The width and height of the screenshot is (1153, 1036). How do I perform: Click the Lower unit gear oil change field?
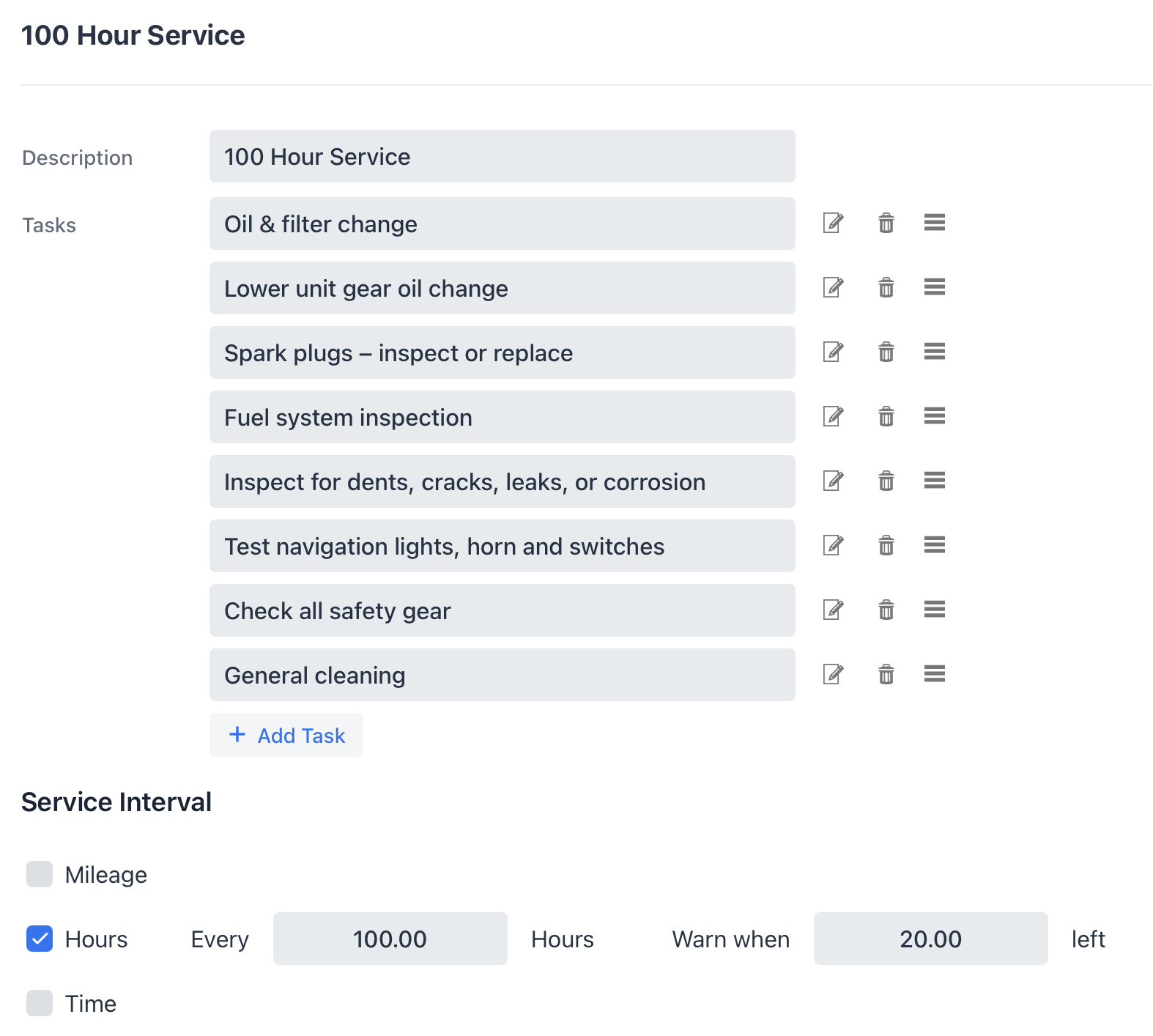click(x=503, y=288)
